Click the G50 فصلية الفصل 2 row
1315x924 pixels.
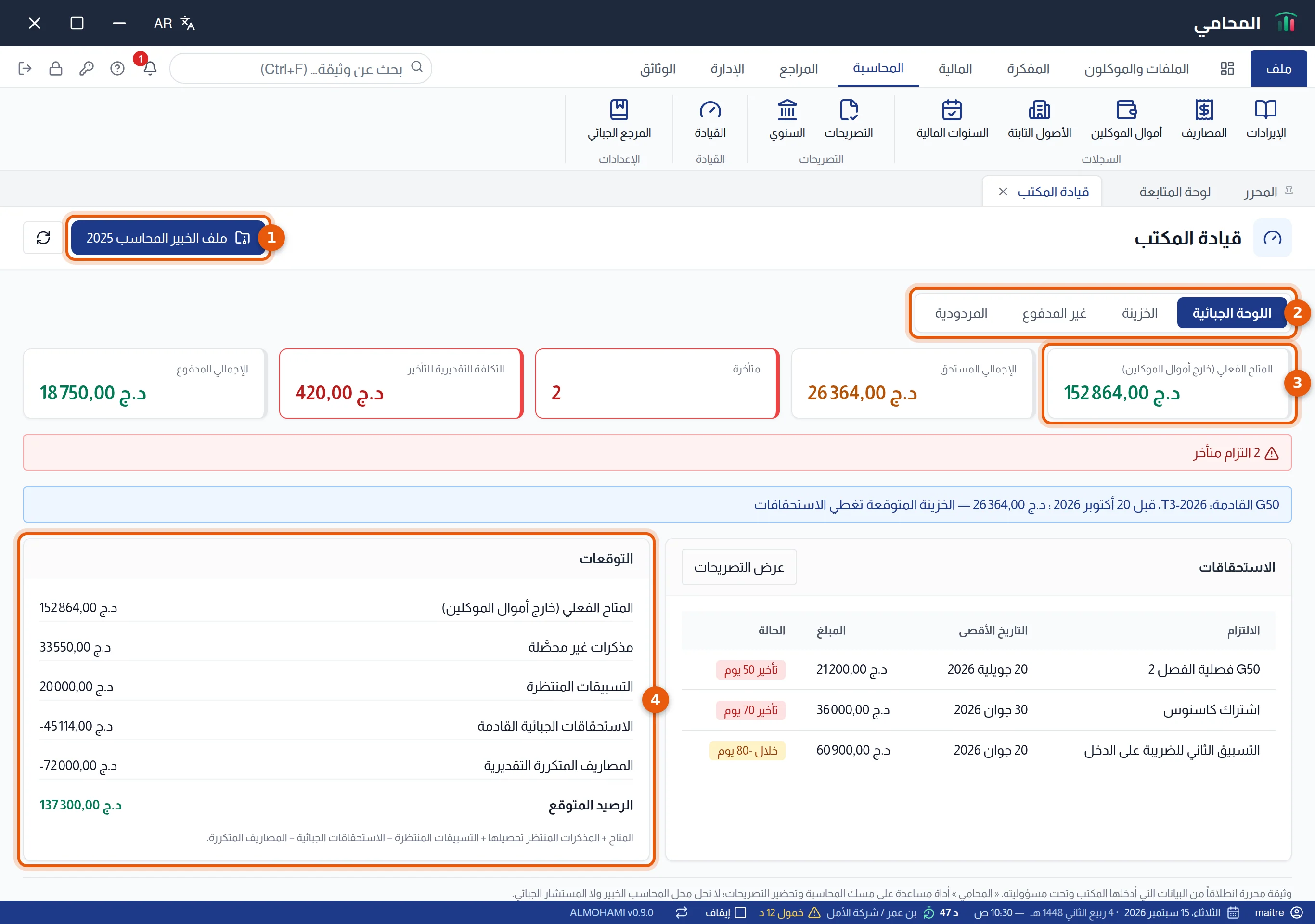(x=978, y=669)
